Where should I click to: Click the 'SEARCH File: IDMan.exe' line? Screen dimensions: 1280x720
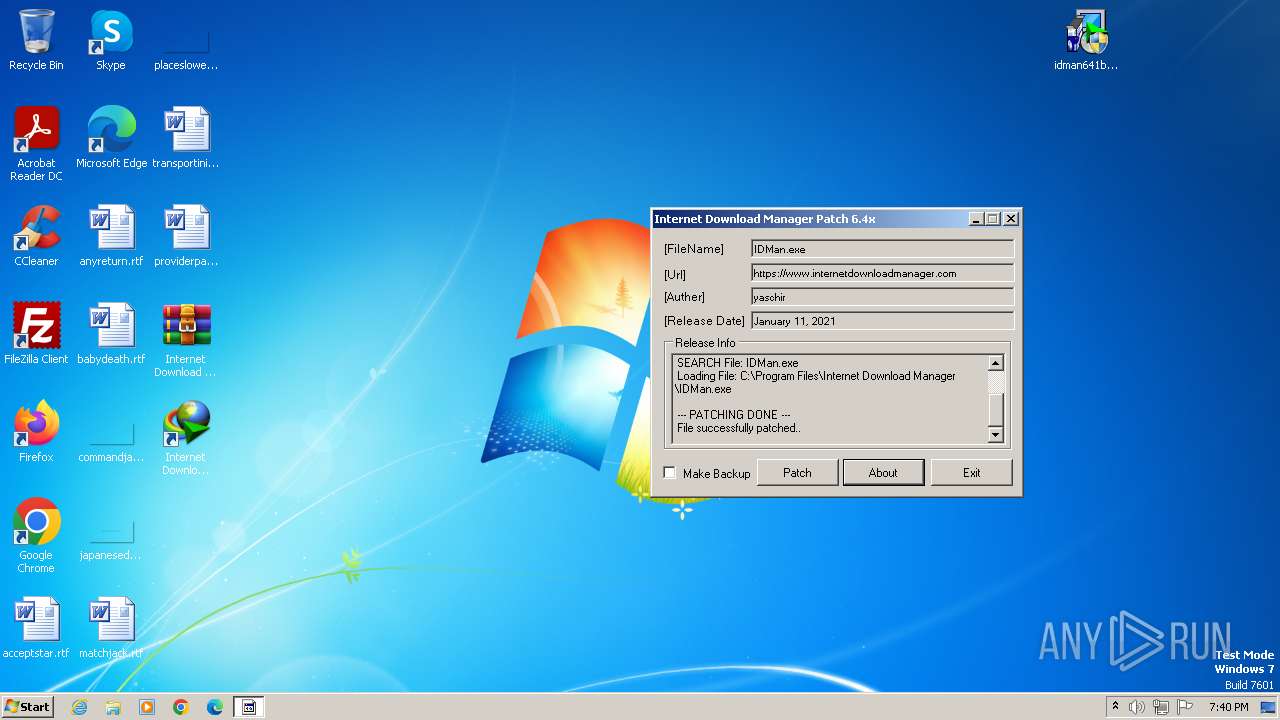tap(738, 363)
